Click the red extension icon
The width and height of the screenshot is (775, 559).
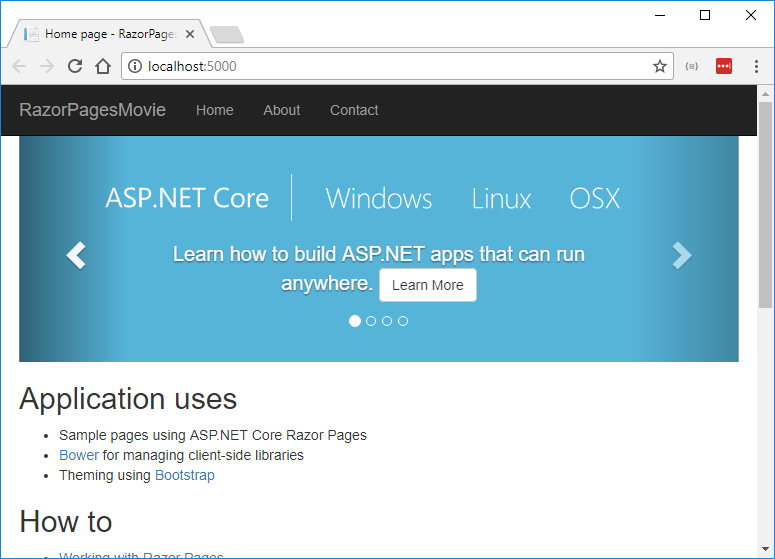pyautogui.click(x=724, y=66)
